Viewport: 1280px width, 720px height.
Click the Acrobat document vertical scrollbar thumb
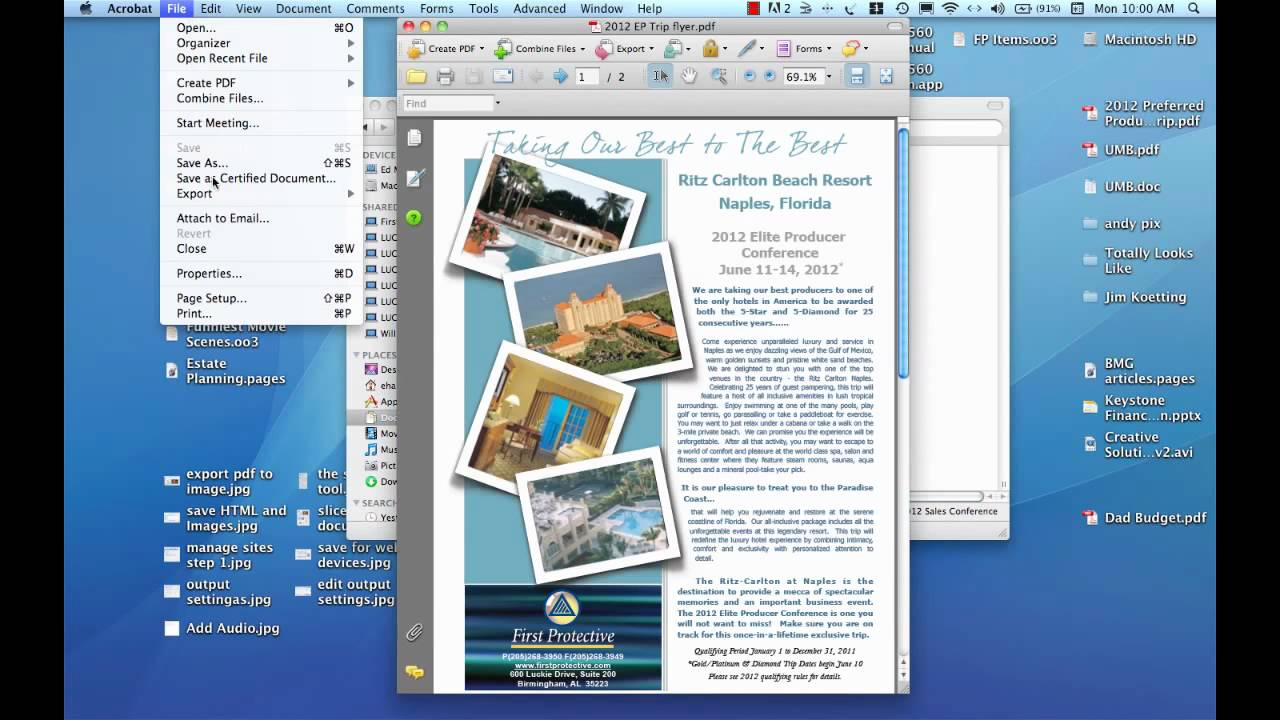903,254
